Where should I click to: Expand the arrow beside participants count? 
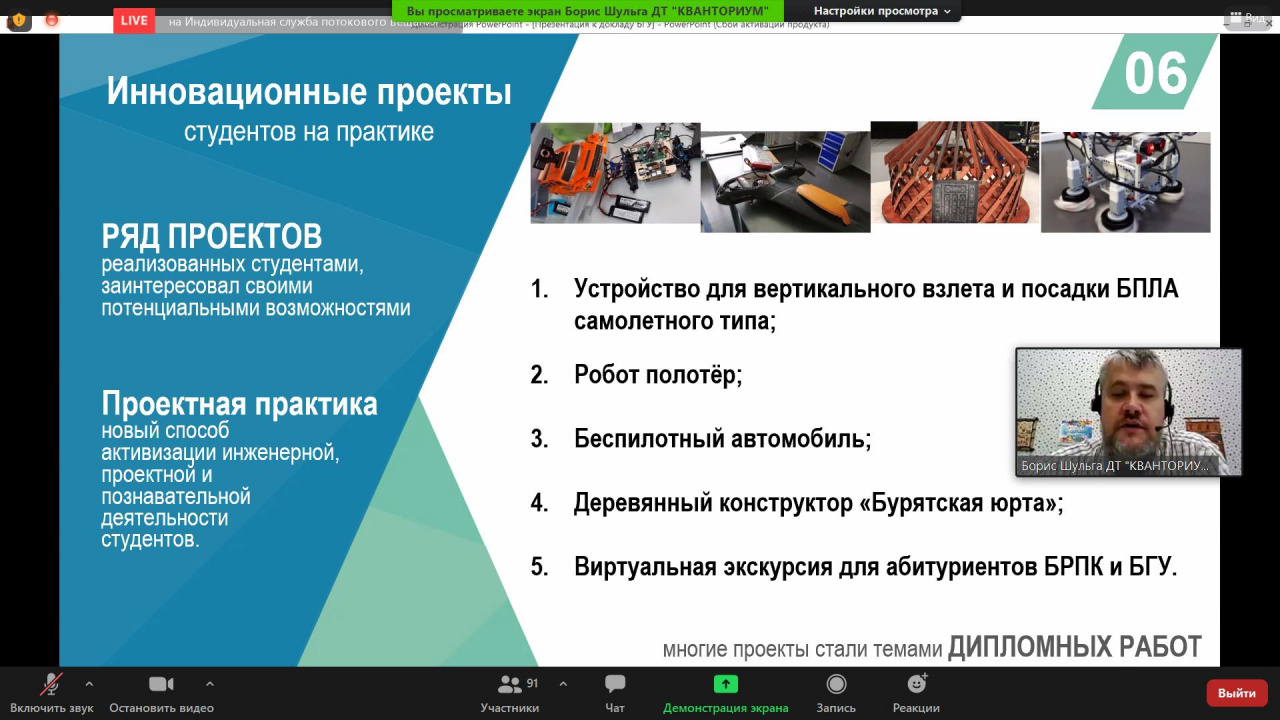563,684
